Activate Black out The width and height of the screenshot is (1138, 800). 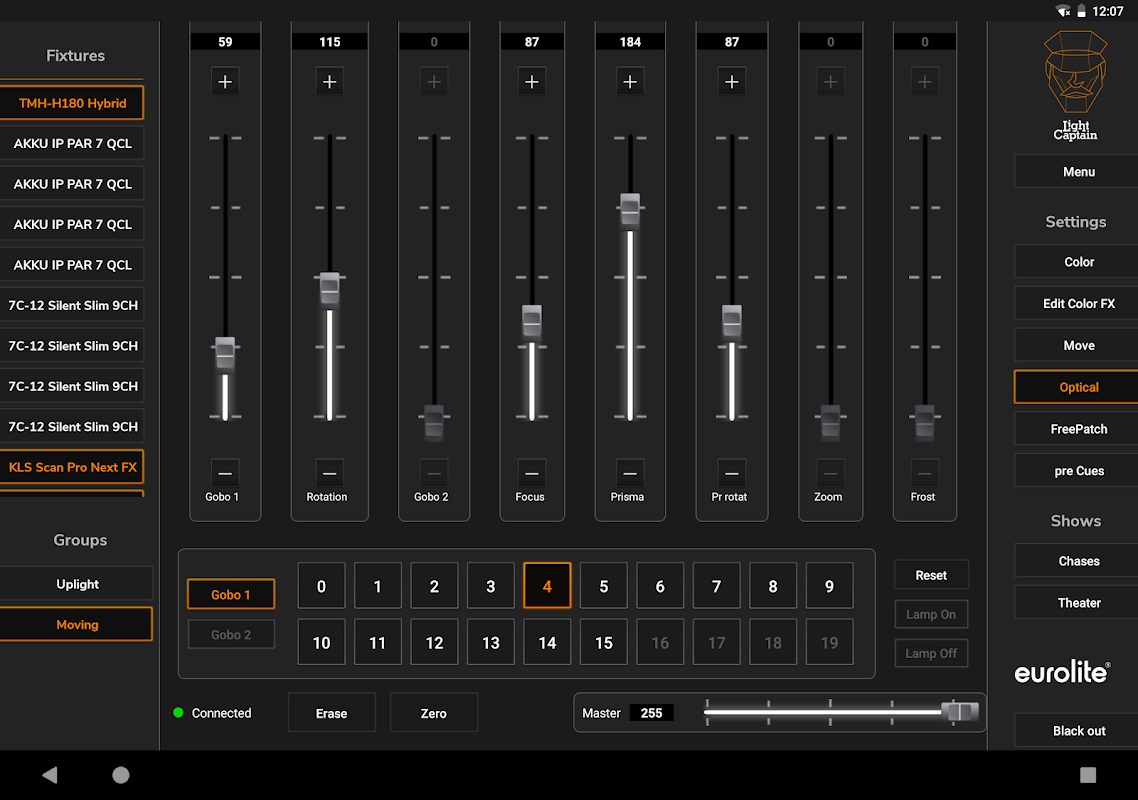point(1076,730)
